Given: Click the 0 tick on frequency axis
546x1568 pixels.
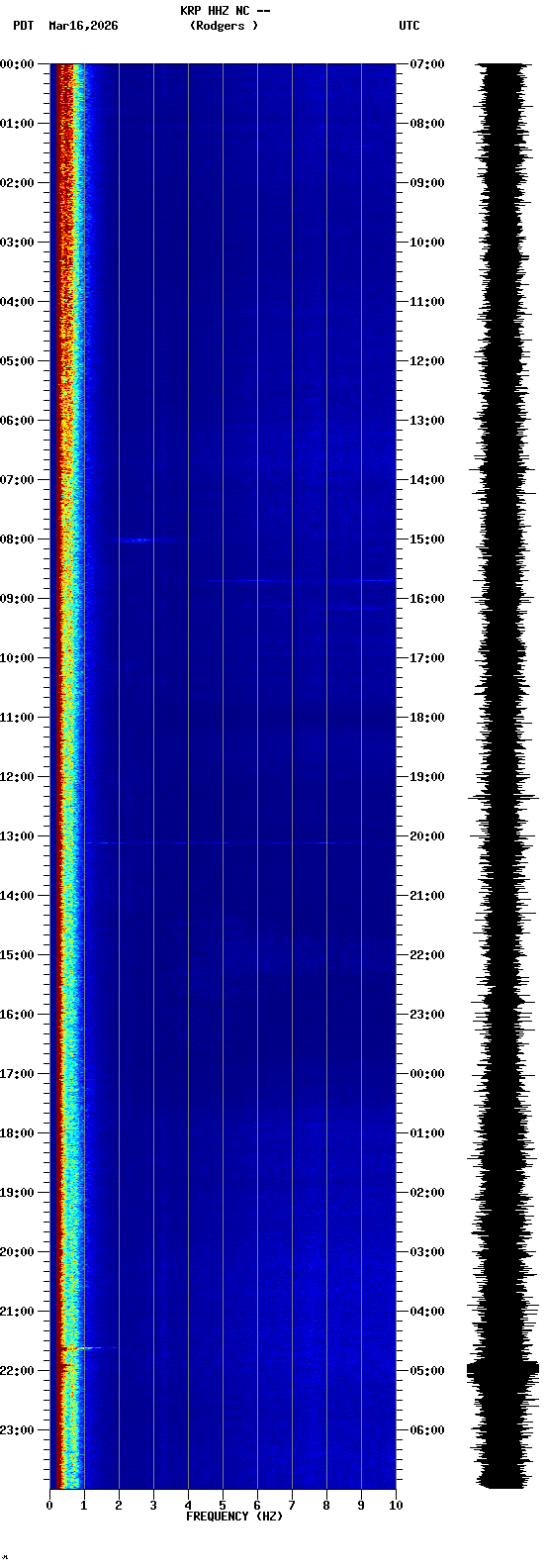Looking at the screenshot, I should (x=49, y=1506).
